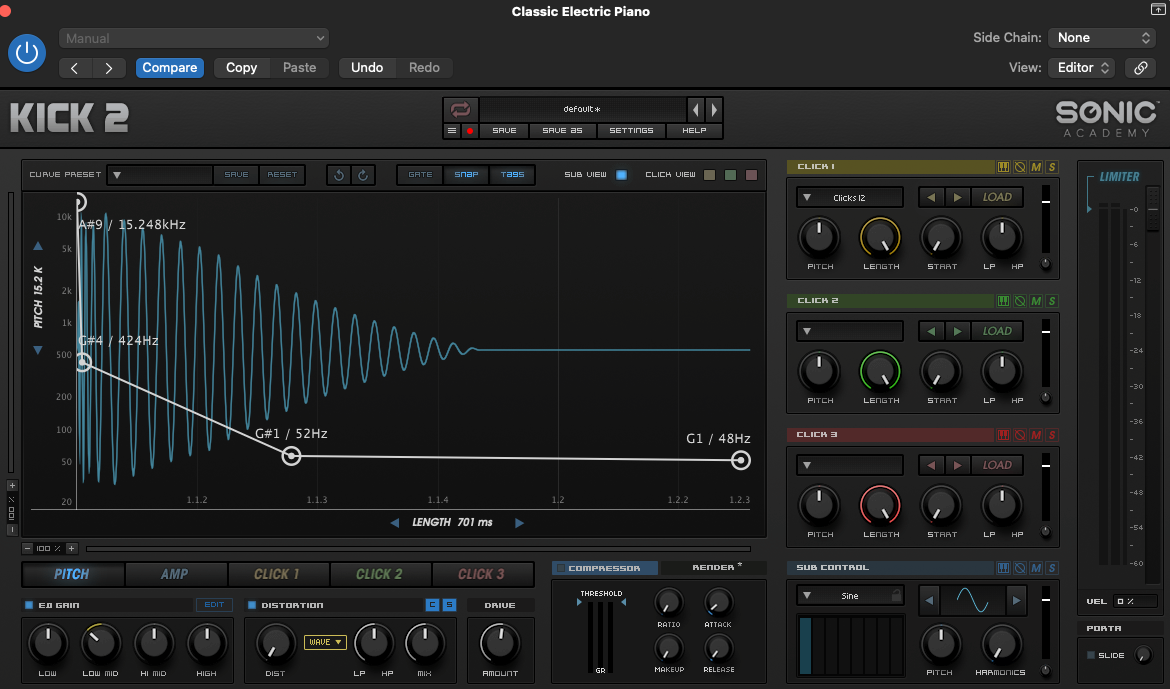Viewport: 1170px width, 689px height.
Task: Click the Limiter threshold slider handle
Action: (x=1153, y=209)
